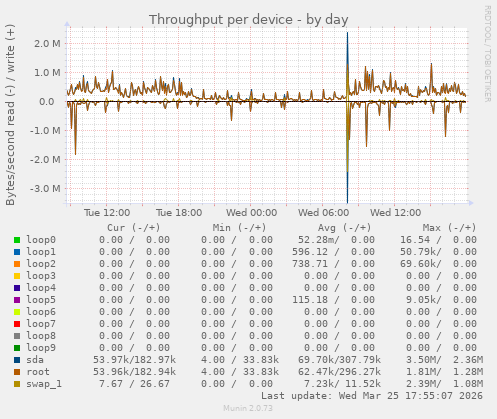Screen dimensions: 497x419
Task: Click the Avg (-/+) column header
Action: pyautogui.click(x=344, y=228)
